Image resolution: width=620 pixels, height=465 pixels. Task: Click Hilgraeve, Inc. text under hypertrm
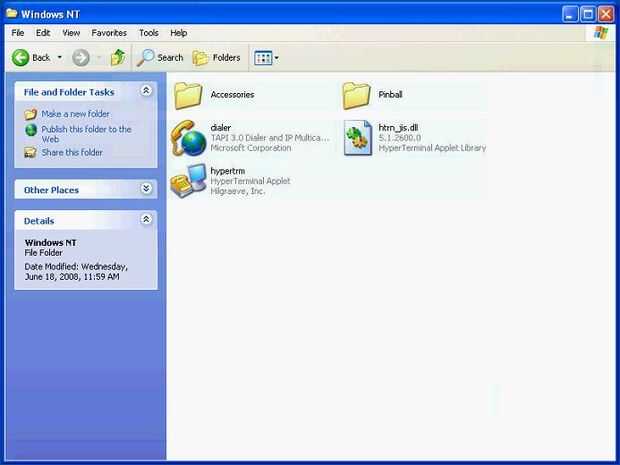[x=237, y=191]
